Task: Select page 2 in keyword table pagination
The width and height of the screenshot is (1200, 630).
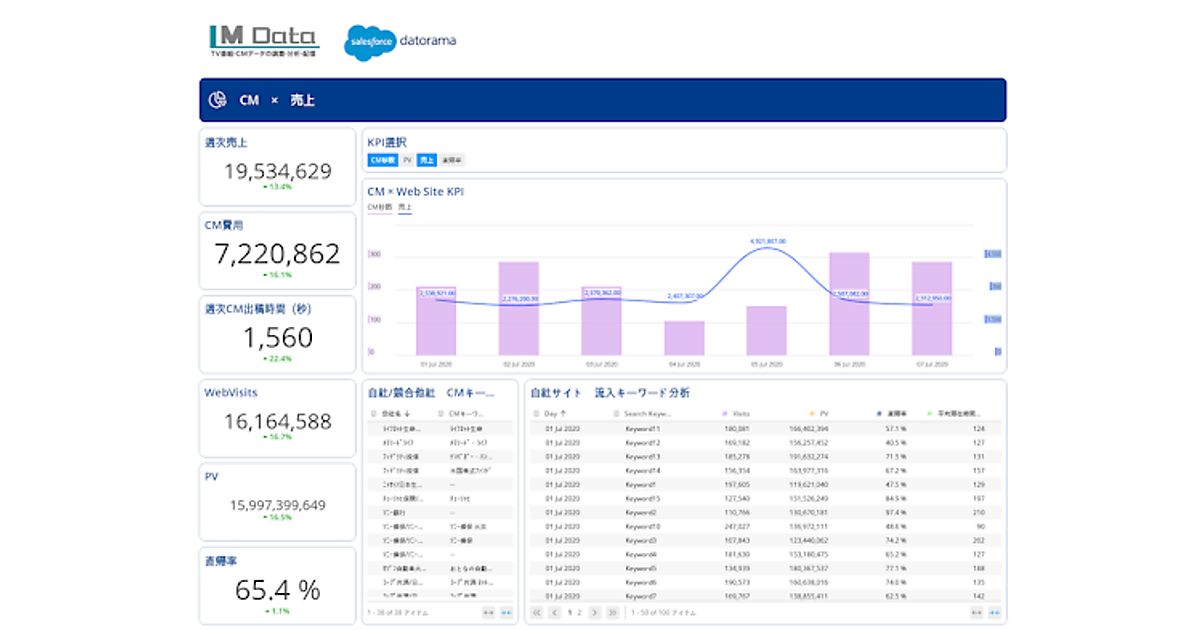Action: (578, 612)
